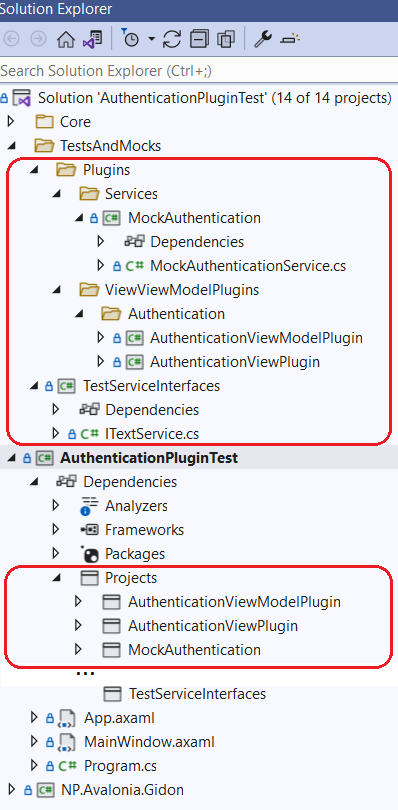Open dropdown arrow next to Pending Changes Filter
This screenshot has width=398, height=810.
151,39
